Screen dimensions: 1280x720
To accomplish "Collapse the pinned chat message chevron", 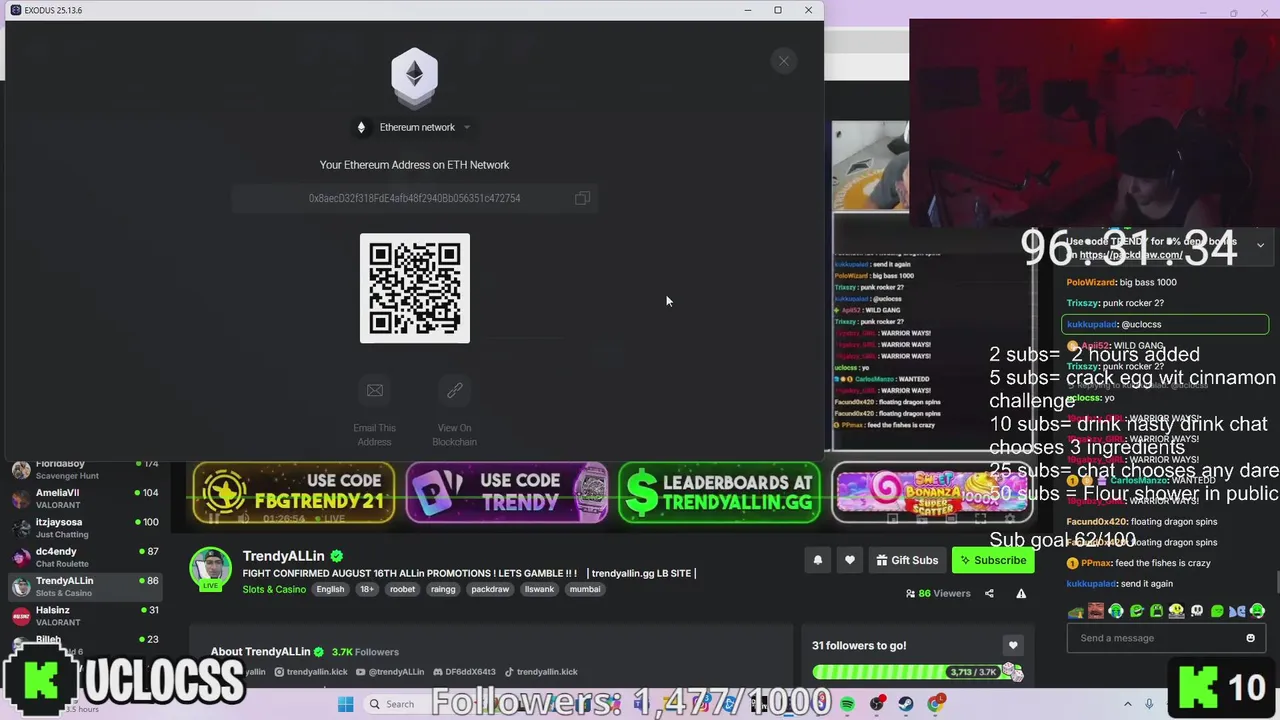I will click(1260, 245).
